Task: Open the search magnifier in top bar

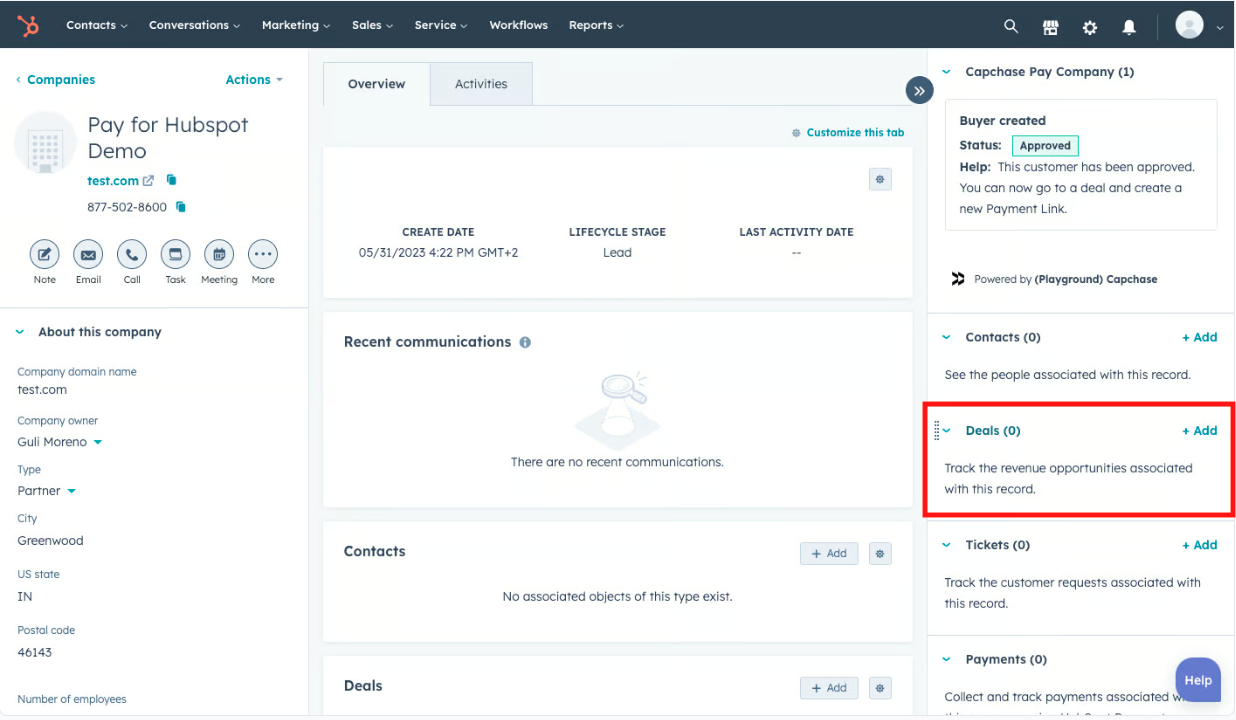Action: point(1011,27)
